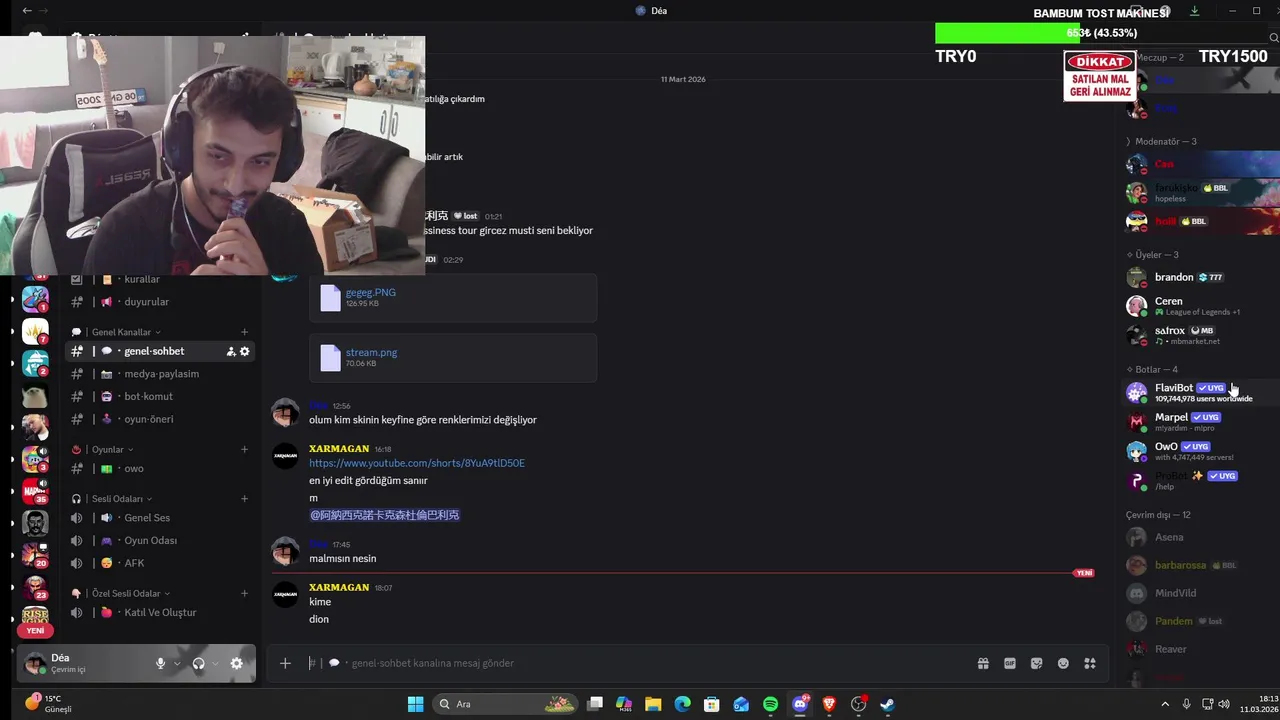Click the Windows Start button
The image size is (1280, 720).
415,704
